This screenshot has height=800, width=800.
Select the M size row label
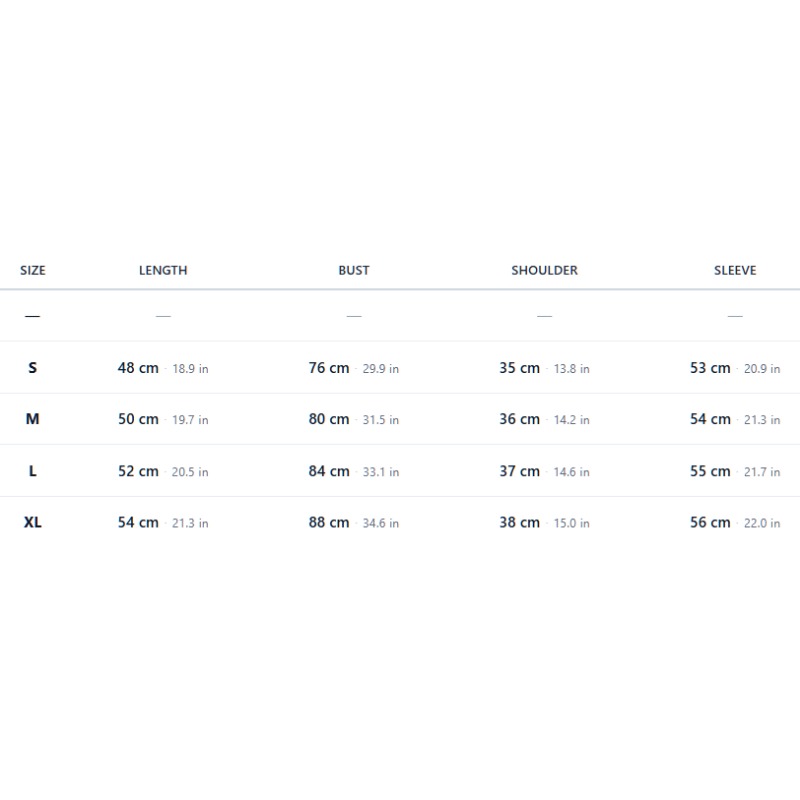coord(33,419)
